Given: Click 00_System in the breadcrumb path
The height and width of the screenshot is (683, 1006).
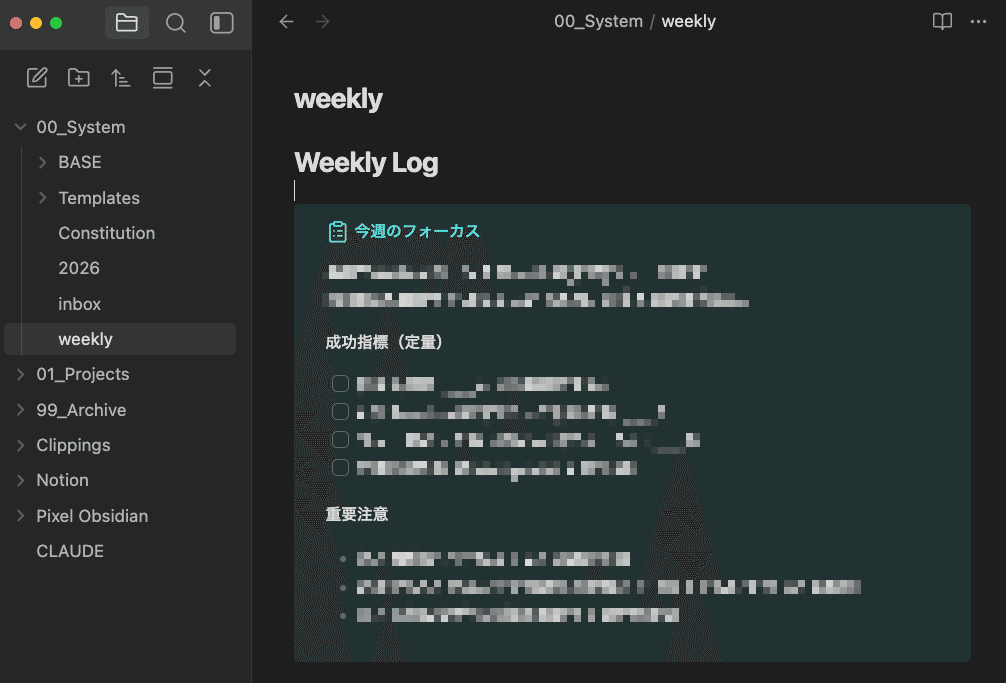Looking at the screenshot, I should [598, 22].
